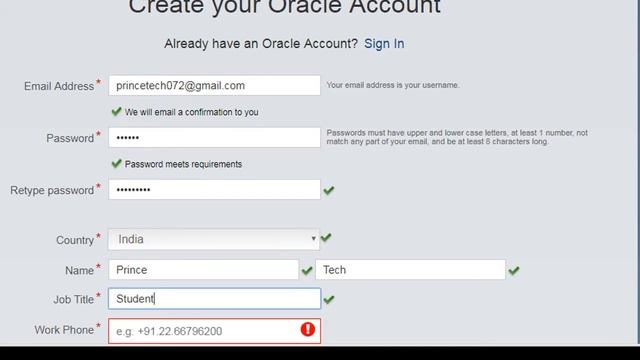Image resolution: width=640 pixels, height=360 pixels.
Task: Click the 'Country' label
Action: 75,240
